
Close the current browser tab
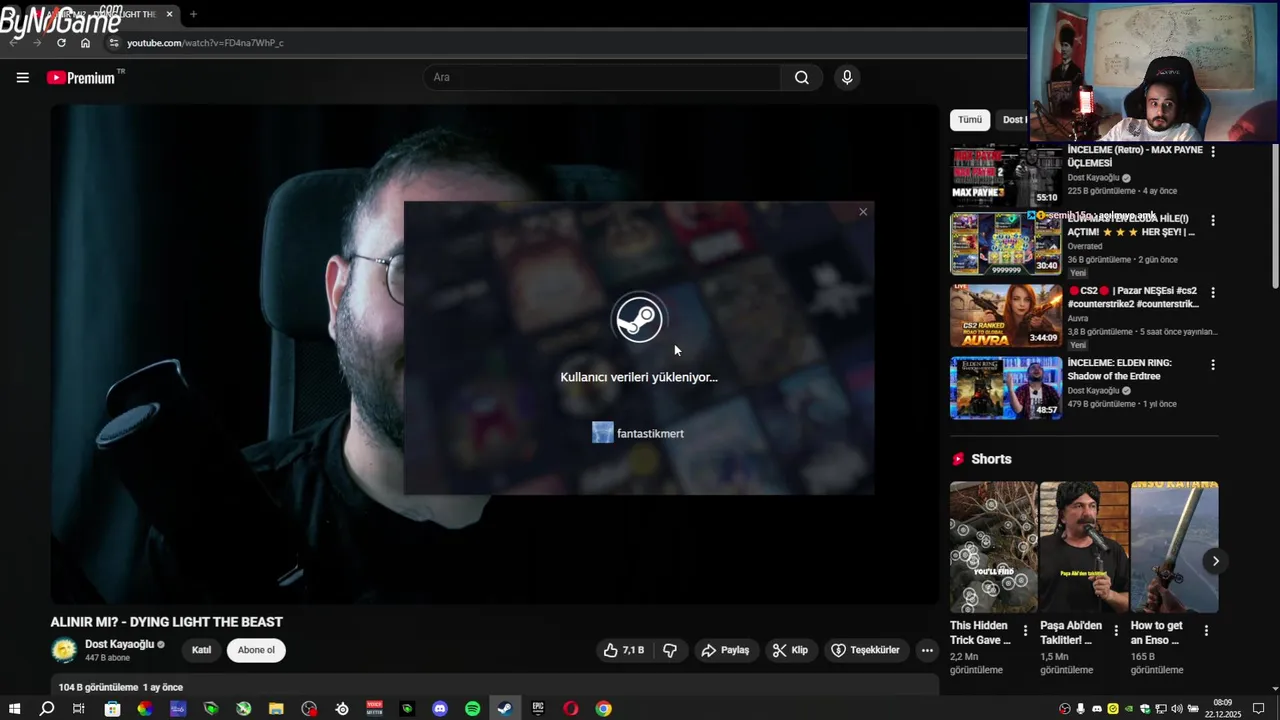[x=169, y=14]
